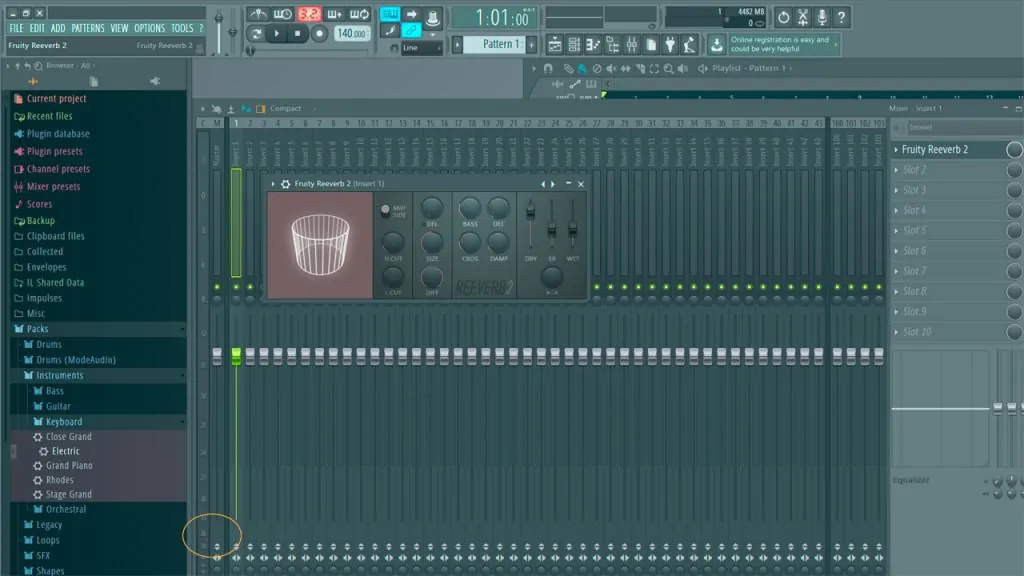Click the Pattern 1 selector button
Image resolution: width=1024 pixels, height=576 pixels.
(500, 44)
